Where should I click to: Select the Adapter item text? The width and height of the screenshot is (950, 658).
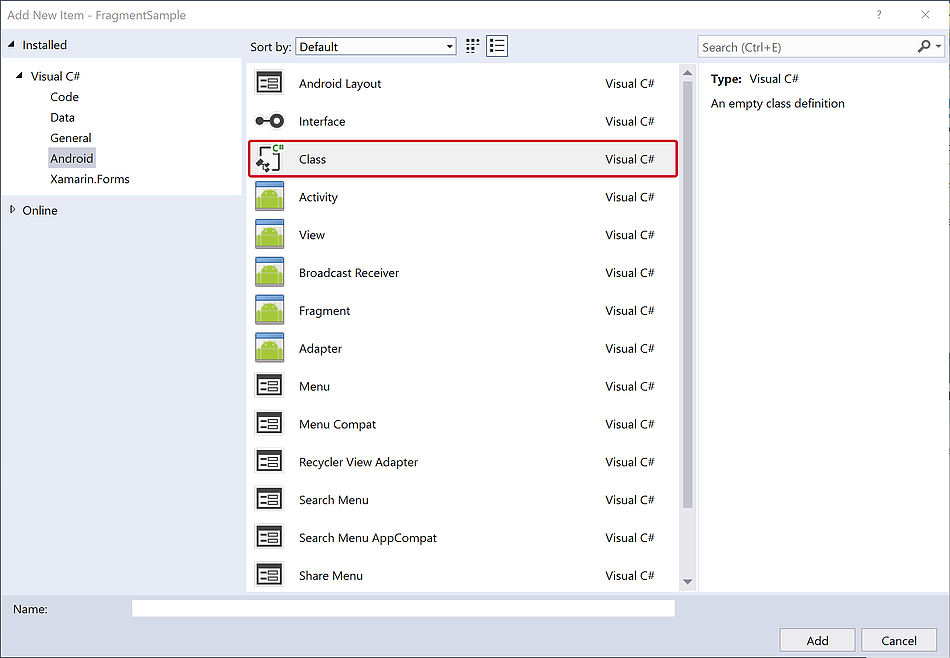(x=320, y=348)
